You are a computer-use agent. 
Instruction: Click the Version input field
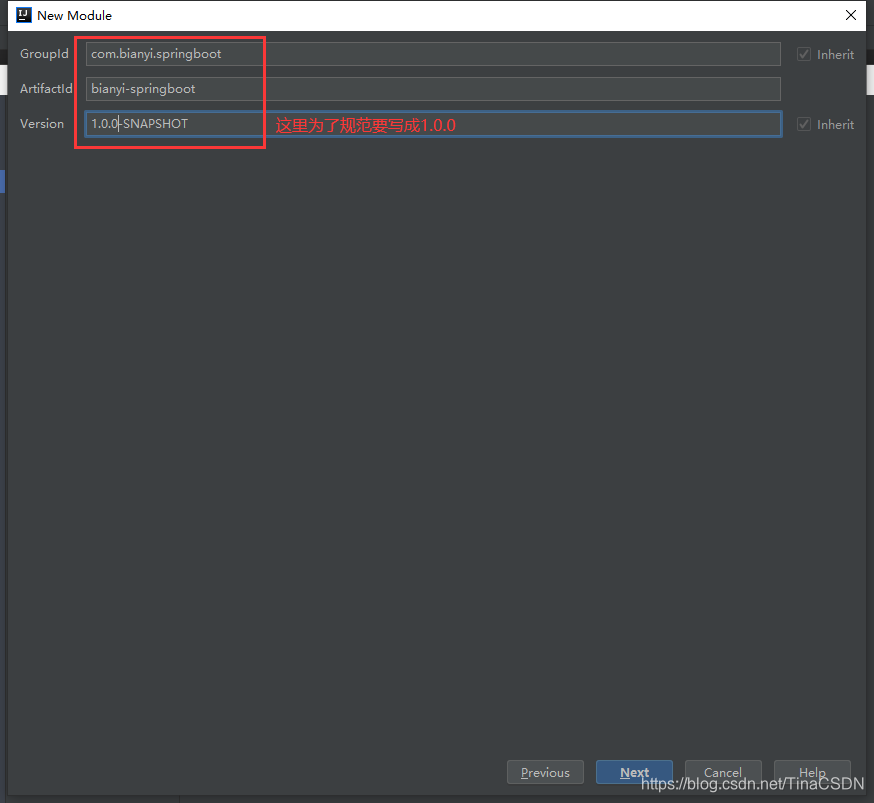pos(433,124)
